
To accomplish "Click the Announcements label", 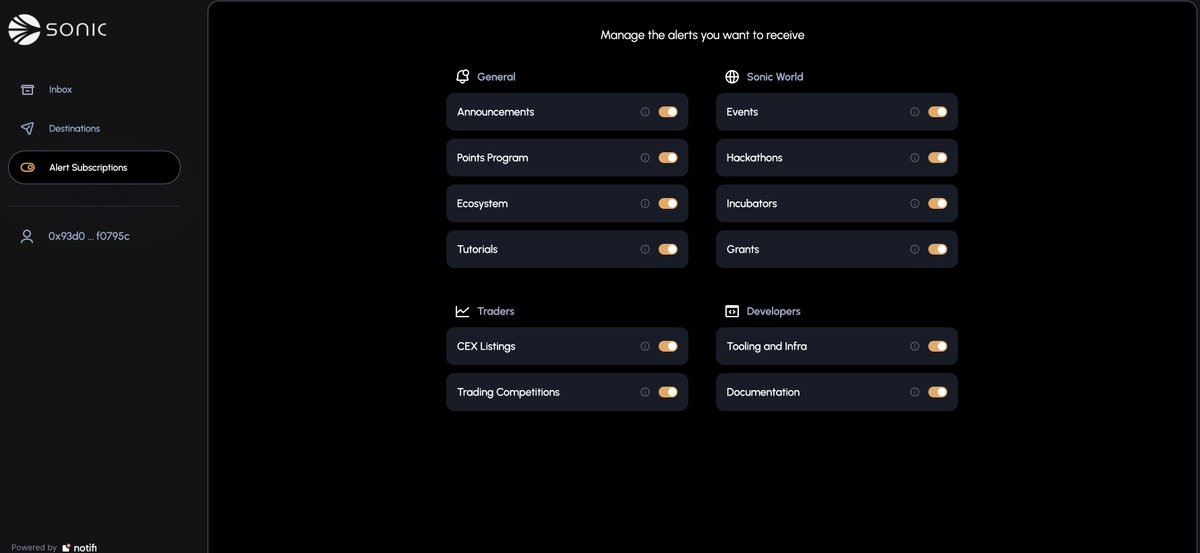I will (496, 112).
